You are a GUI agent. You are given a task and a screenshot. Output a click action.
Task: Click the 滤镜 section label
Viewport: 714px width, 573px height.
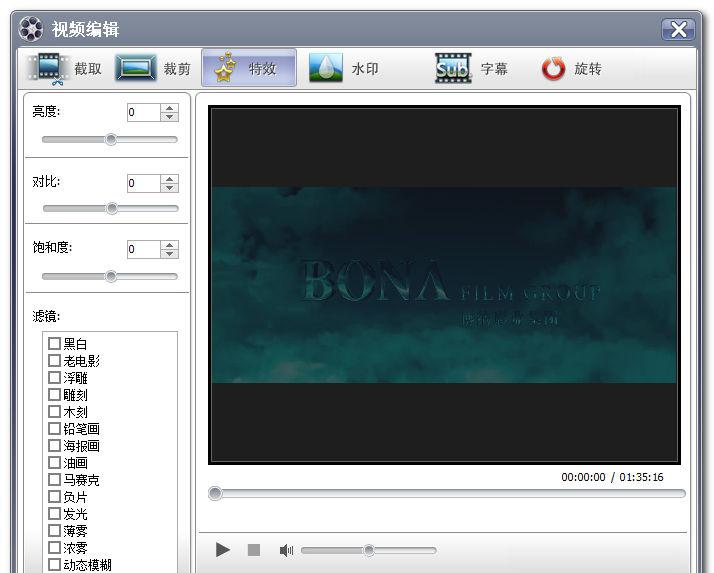[x=46, y=316]
